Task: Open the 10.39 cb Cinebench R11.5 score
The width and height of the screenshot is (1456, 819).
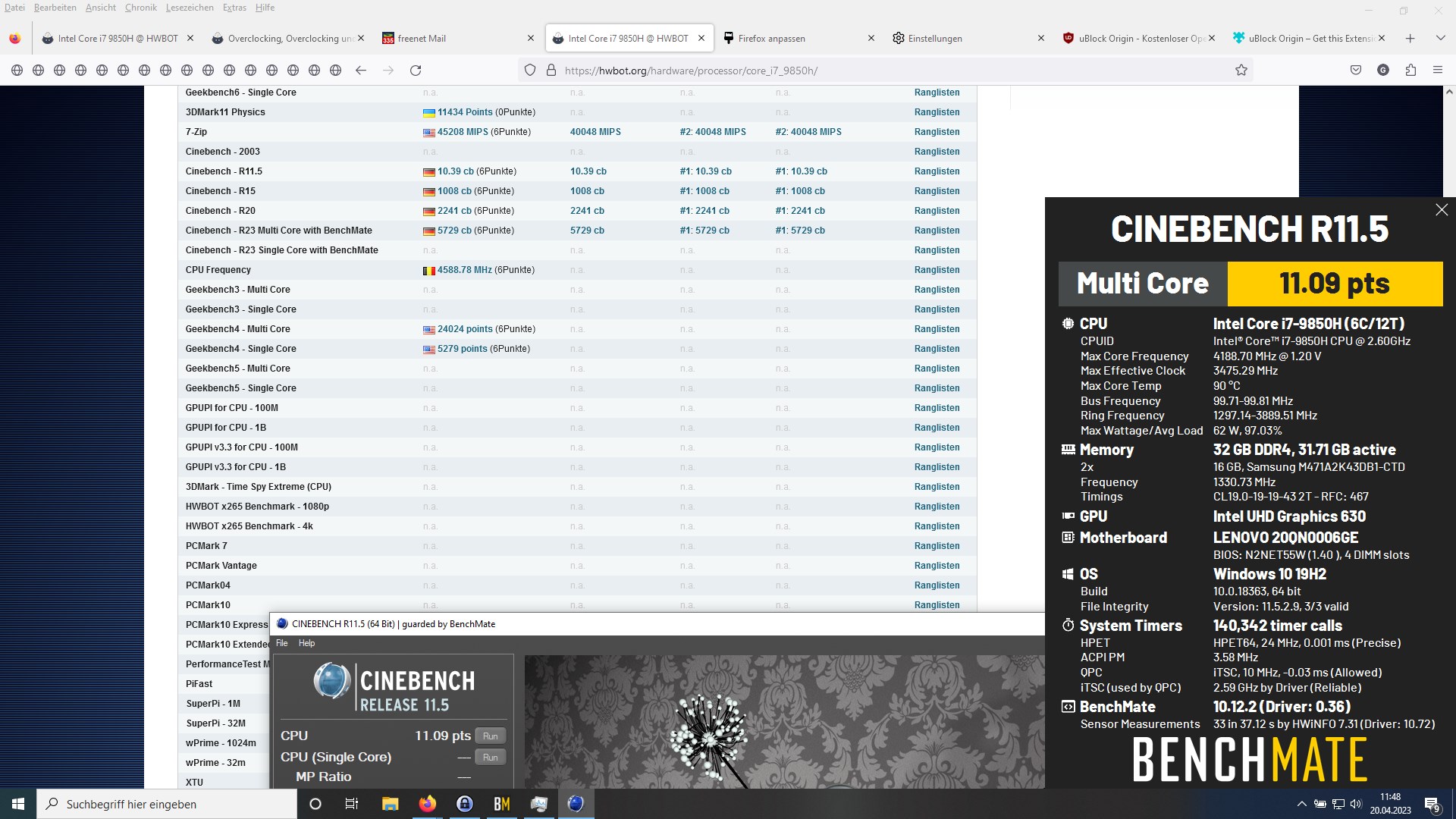Action: click(456, 171)
